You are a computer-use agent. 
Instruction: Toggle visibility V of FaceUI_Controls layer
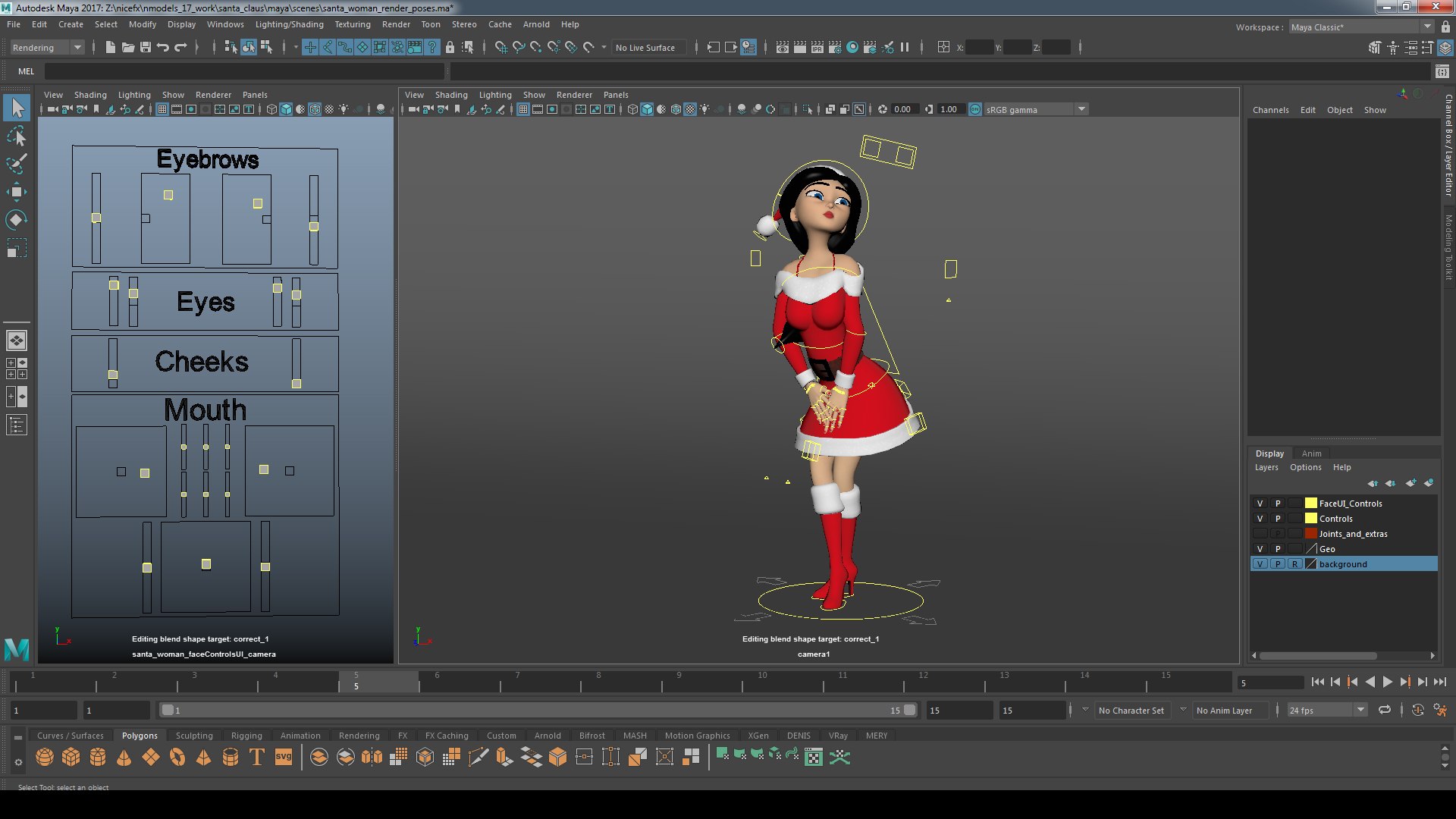(1260, 504)
